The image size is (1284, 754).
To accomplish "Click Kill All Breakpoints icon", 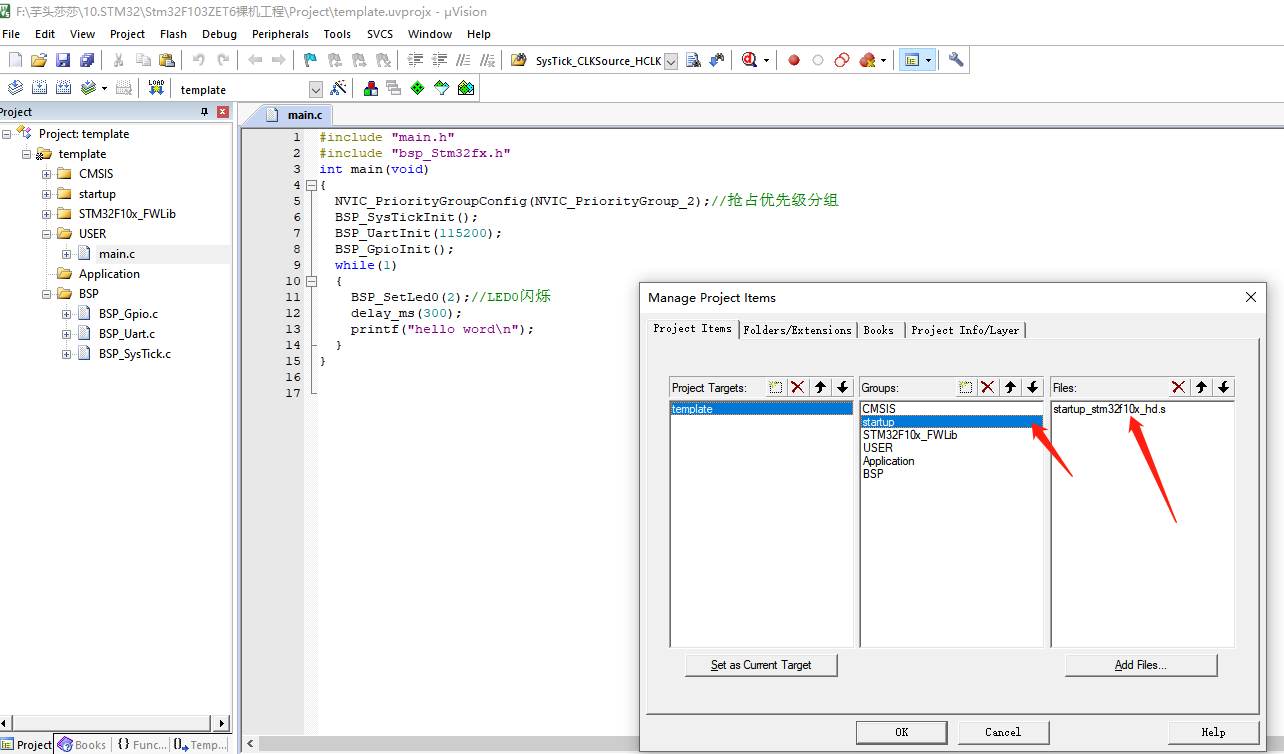I will [867, 60].
